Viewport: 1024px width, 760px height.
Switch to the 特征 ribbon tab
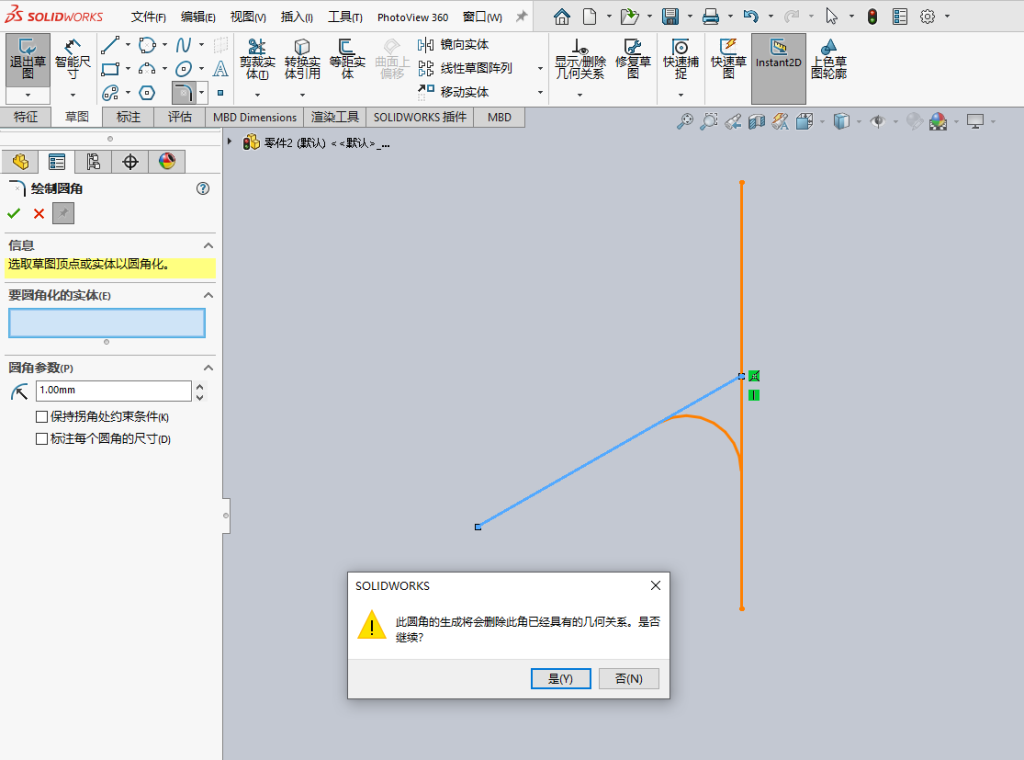coord(26,117)
